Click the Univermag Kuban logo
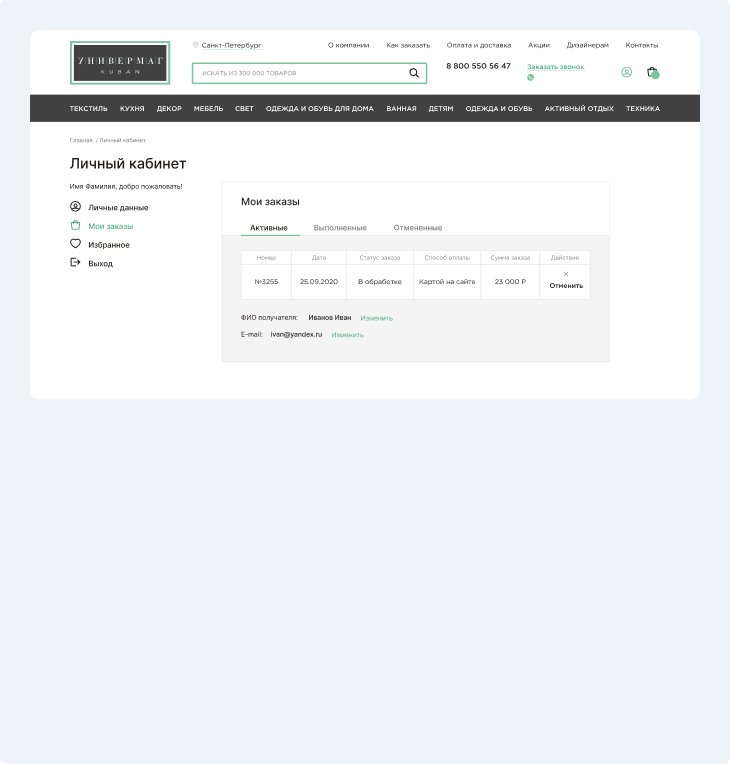Viewport: 730px width, 764px height. click(x=120, y=63)
